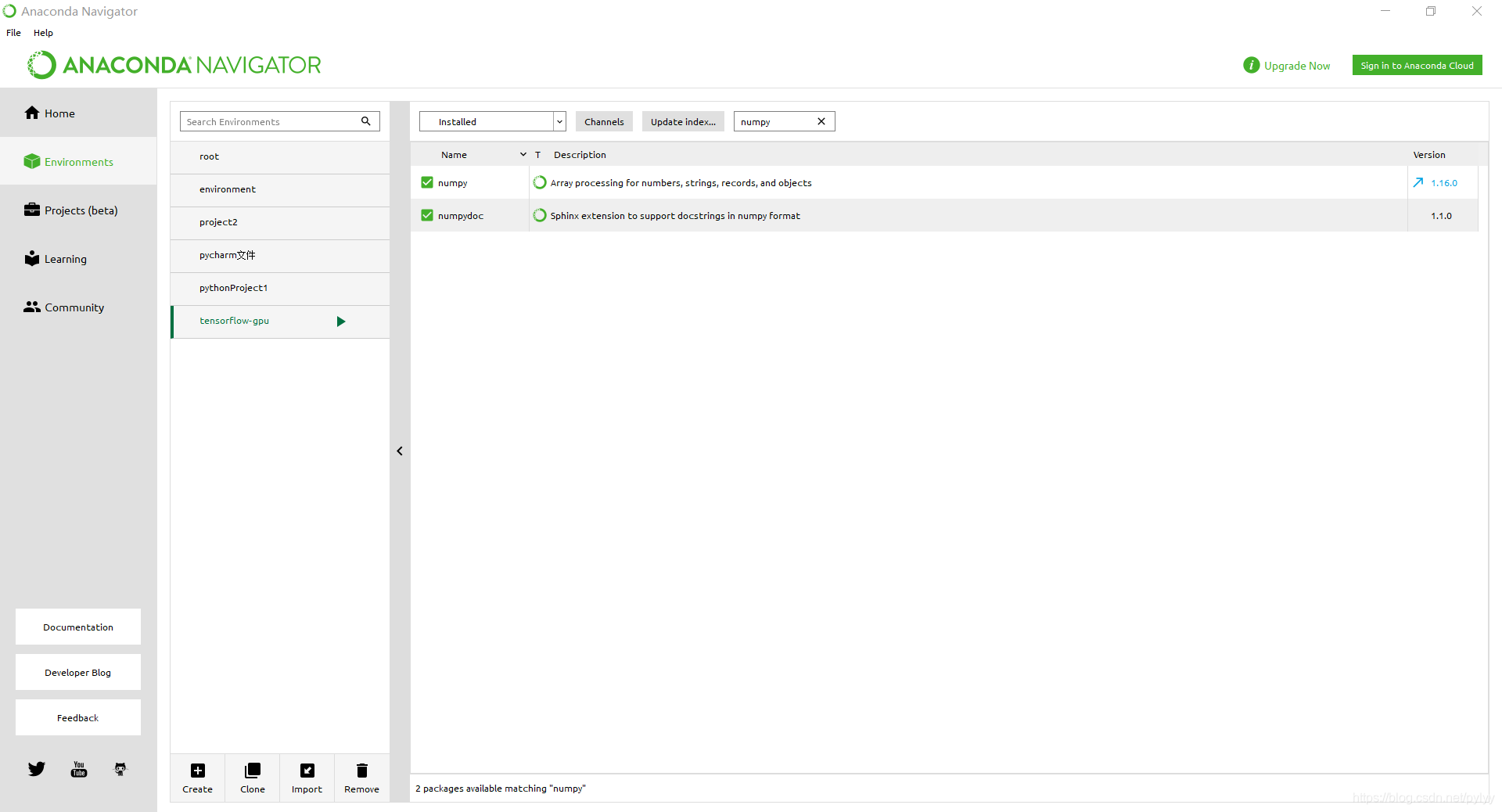Click the Projects briefcase icon

pos(32,210)
